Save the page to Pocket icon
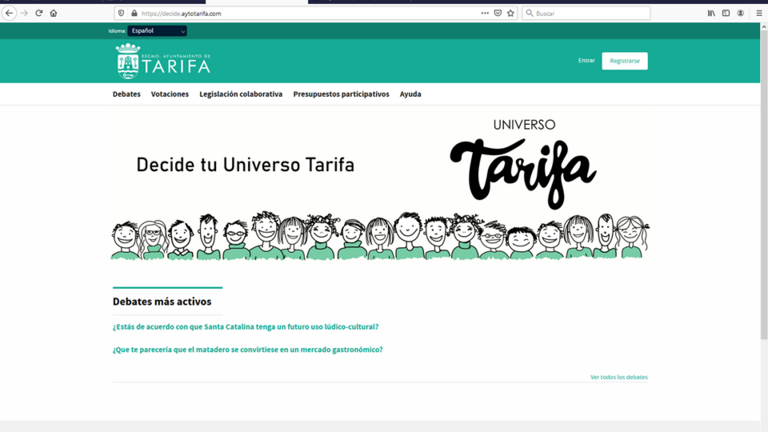 pos(498,13)
